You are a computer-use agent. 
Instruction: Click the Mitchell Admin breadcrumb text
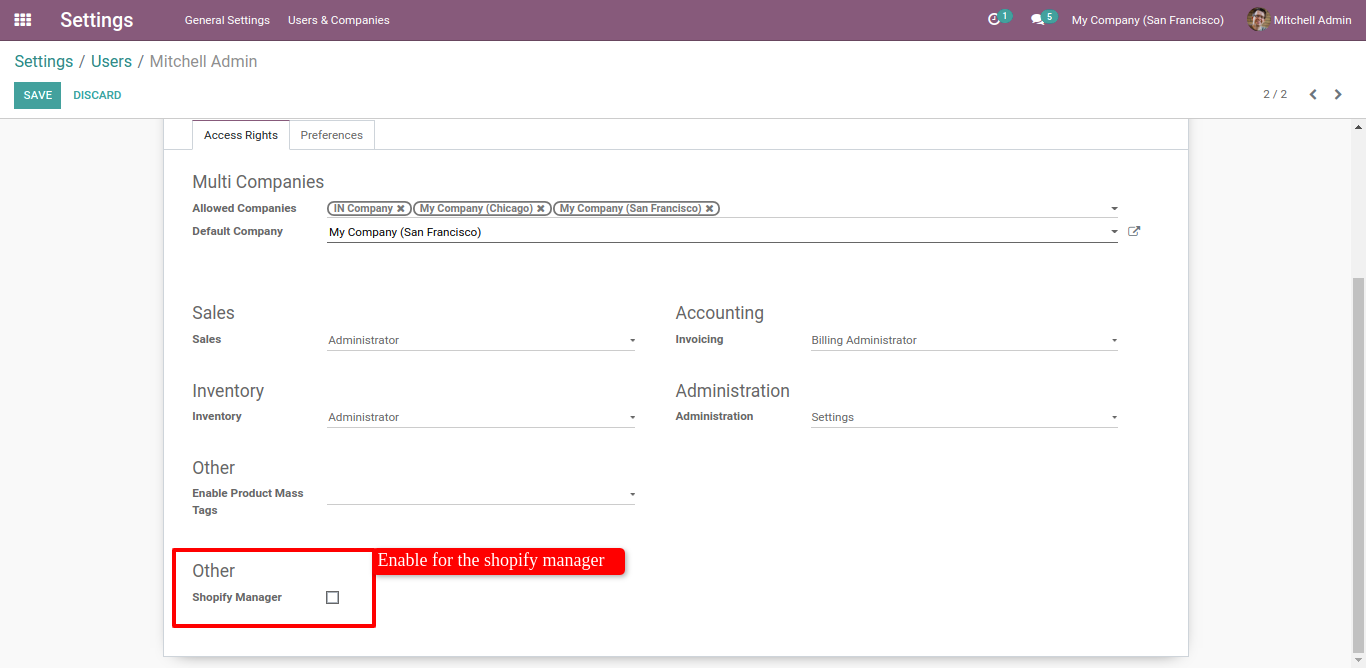click(203, 62)
